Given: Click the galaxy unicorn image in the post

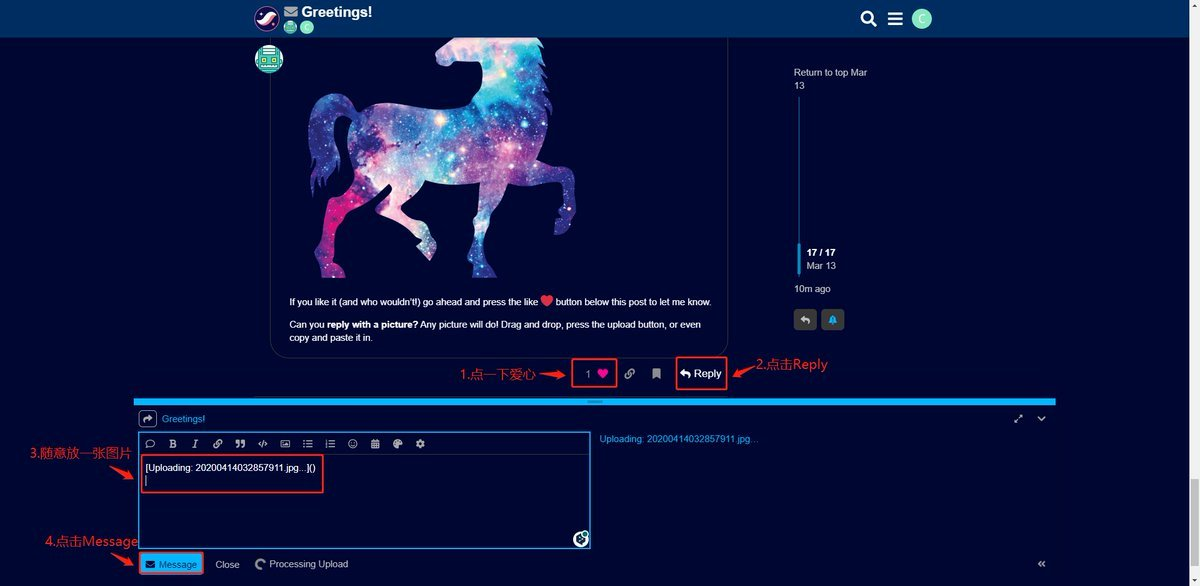Looking at the screenshot, I should point(442,158).
